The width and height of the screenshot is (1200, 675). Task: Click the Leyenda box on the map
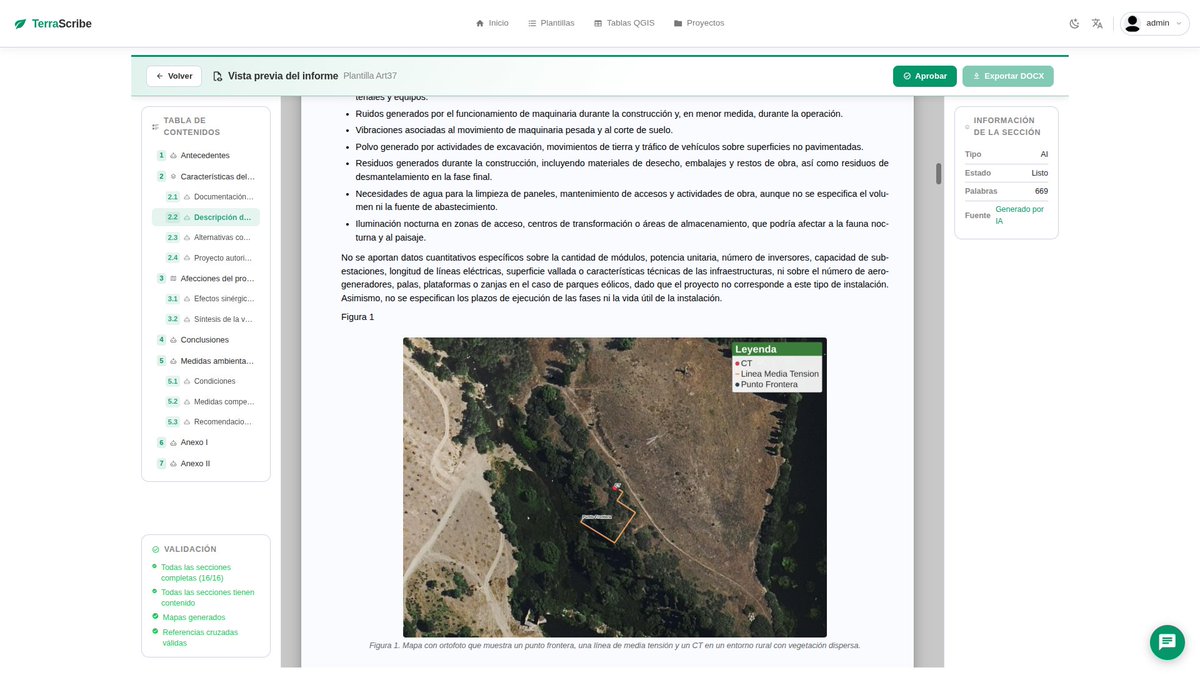point(777,367)
